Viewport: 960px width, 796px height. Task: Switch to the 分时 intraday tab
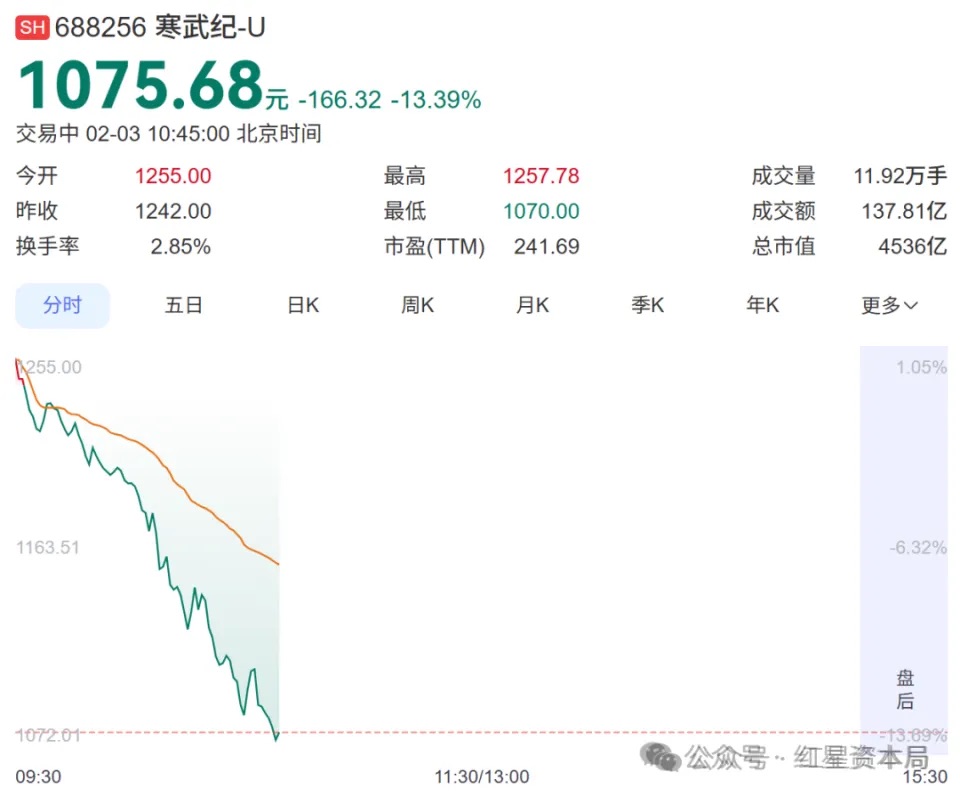pyautogui.click(x=62, y=306)
